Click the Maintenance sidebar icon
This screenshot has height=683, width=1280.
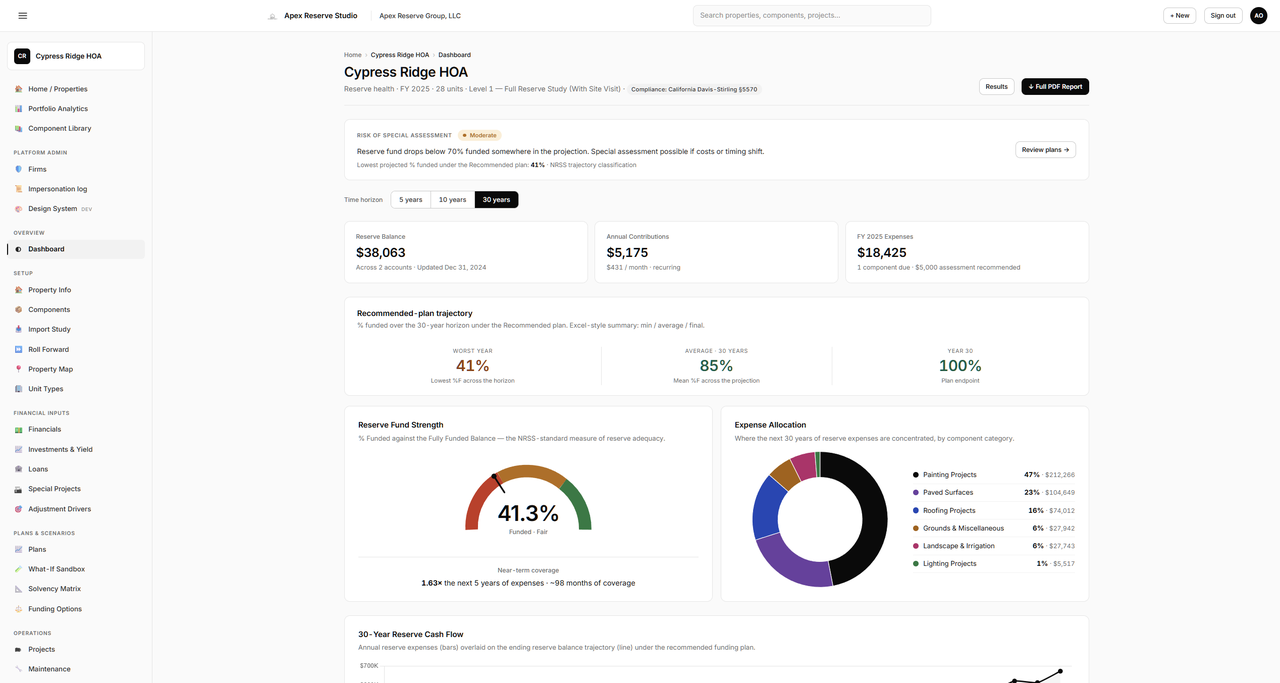[x=19, y=669]
